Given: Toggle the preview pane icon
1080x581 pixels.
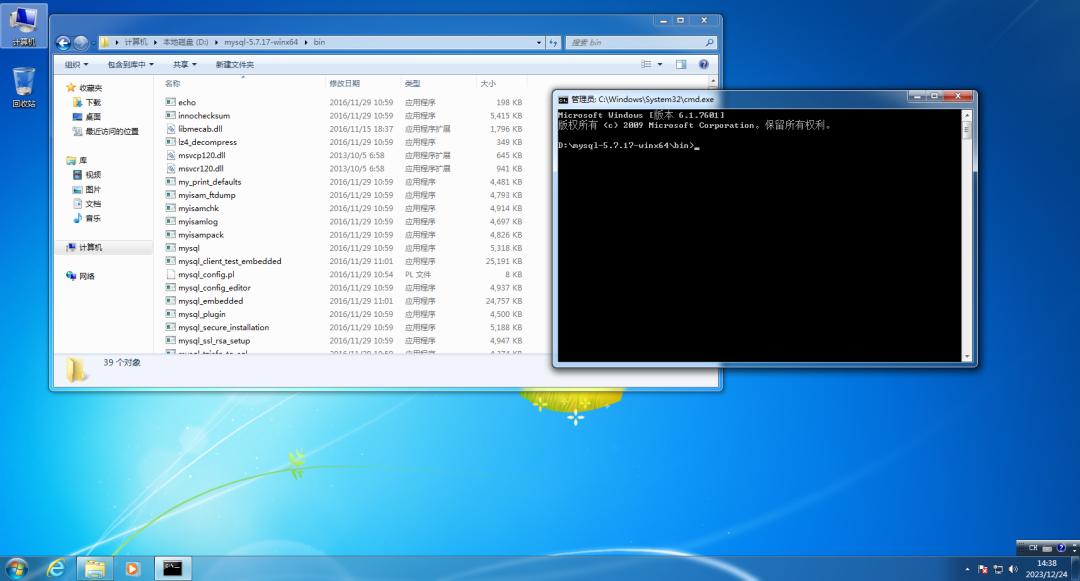Looking at the screenshot, I should [x=681, y=64].
